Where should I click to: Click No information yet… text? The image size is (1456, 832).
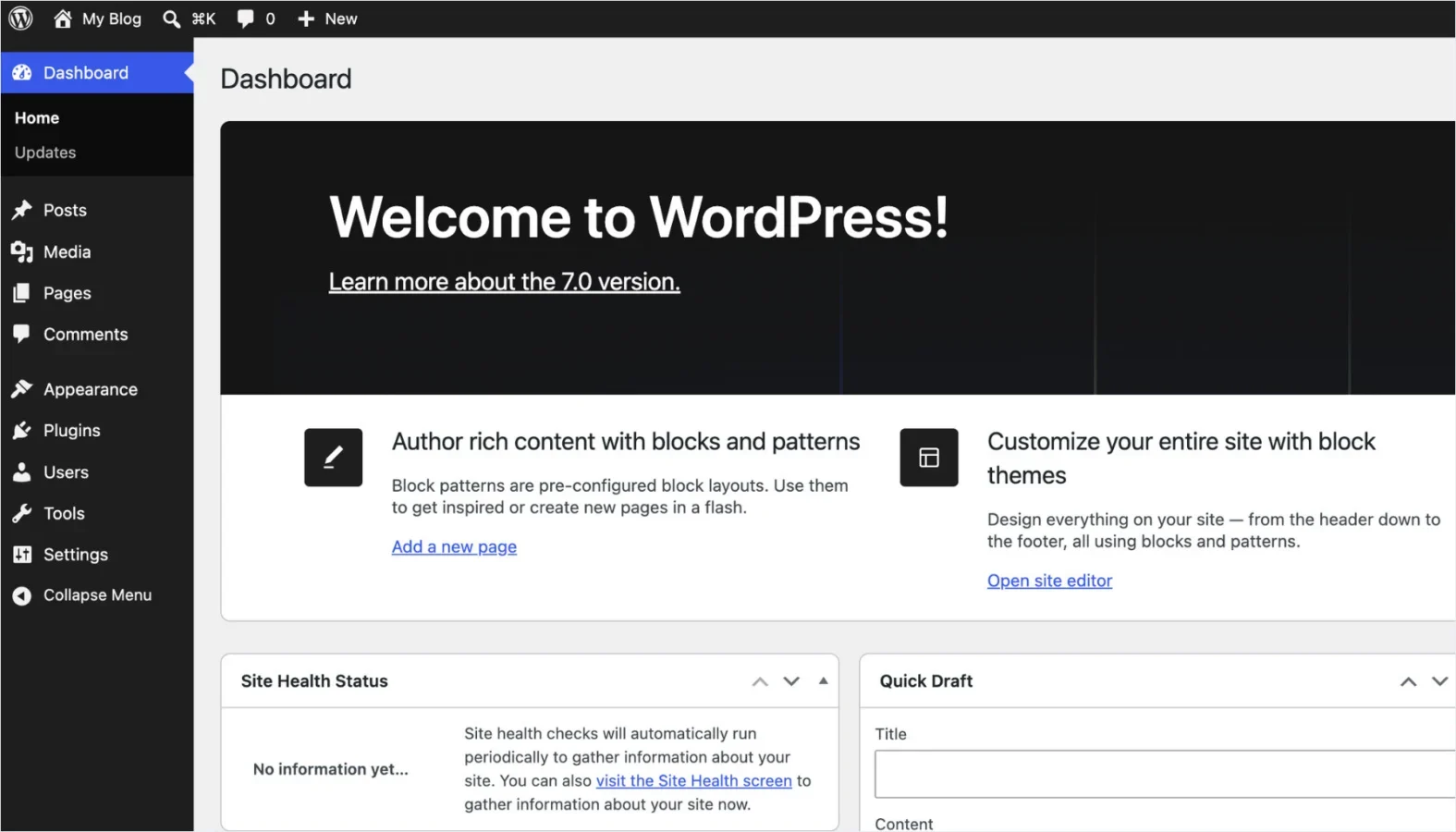point(331,769)
